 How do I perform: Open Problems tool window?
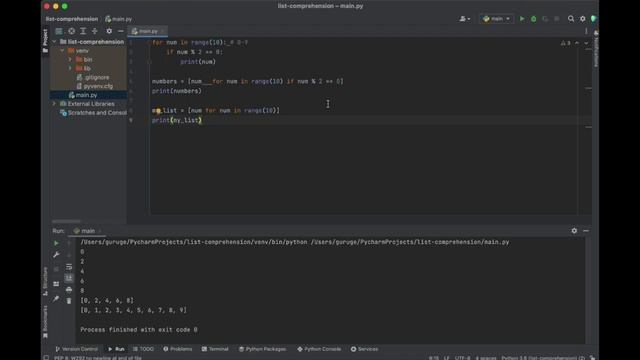[x=178, y=349]
